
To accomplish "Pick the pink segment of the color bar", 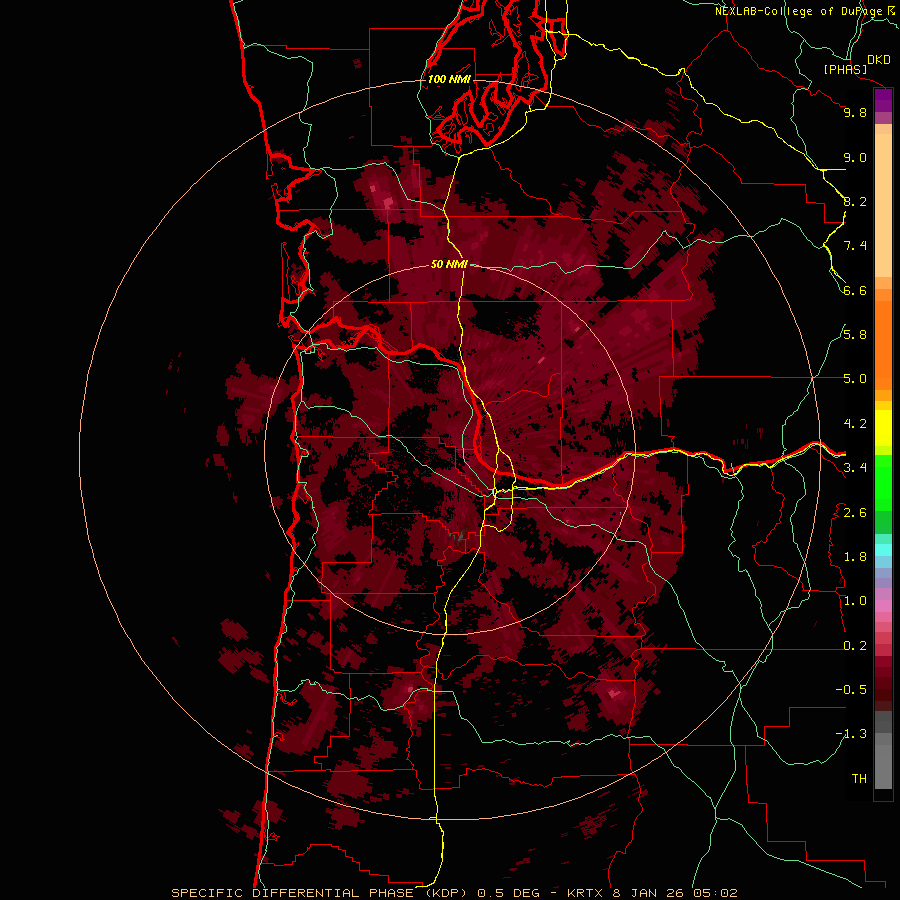I will (883, 606).
